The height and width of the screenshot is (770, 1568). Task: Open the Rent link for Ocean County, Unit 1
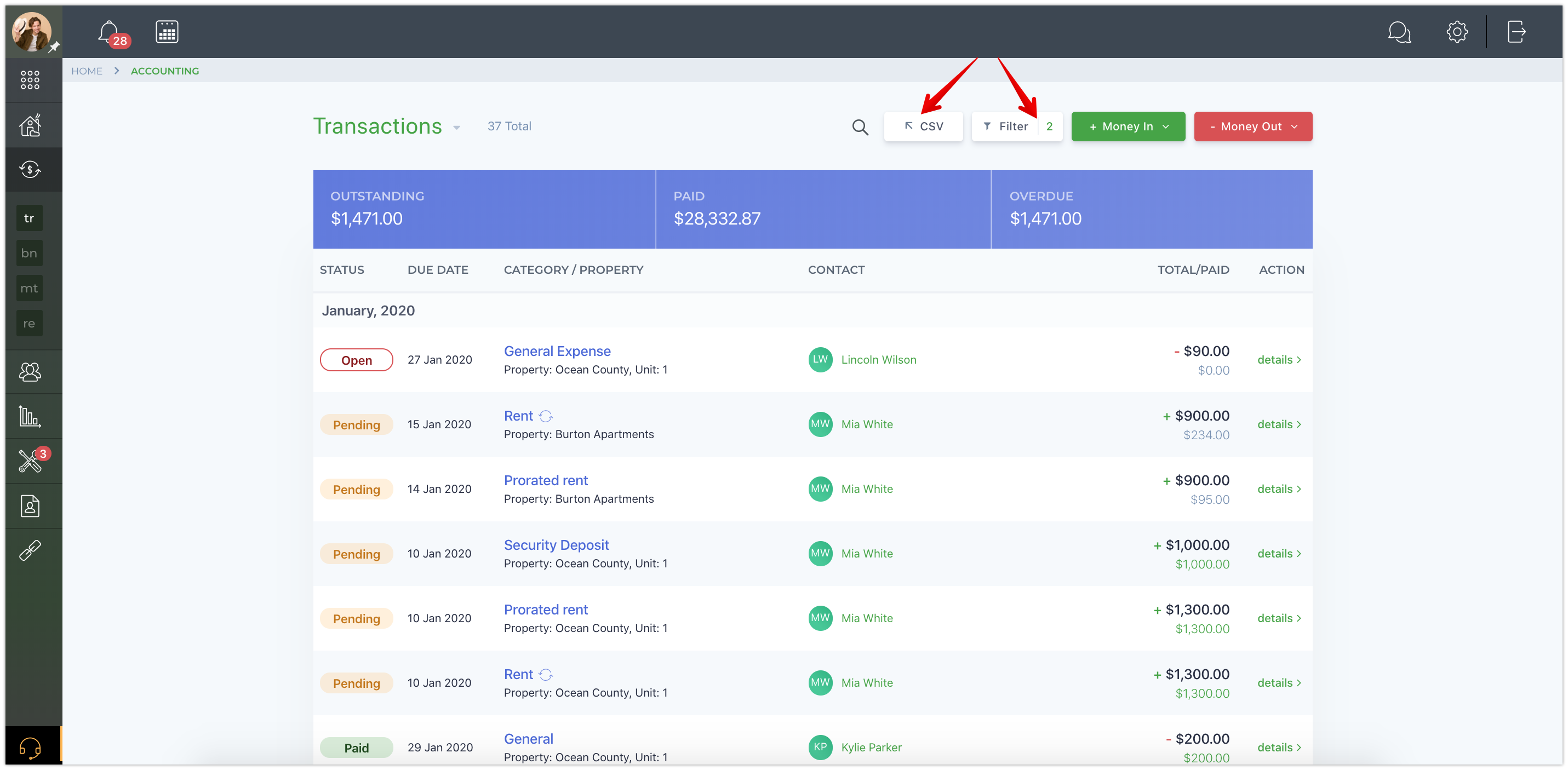point(518,674)
